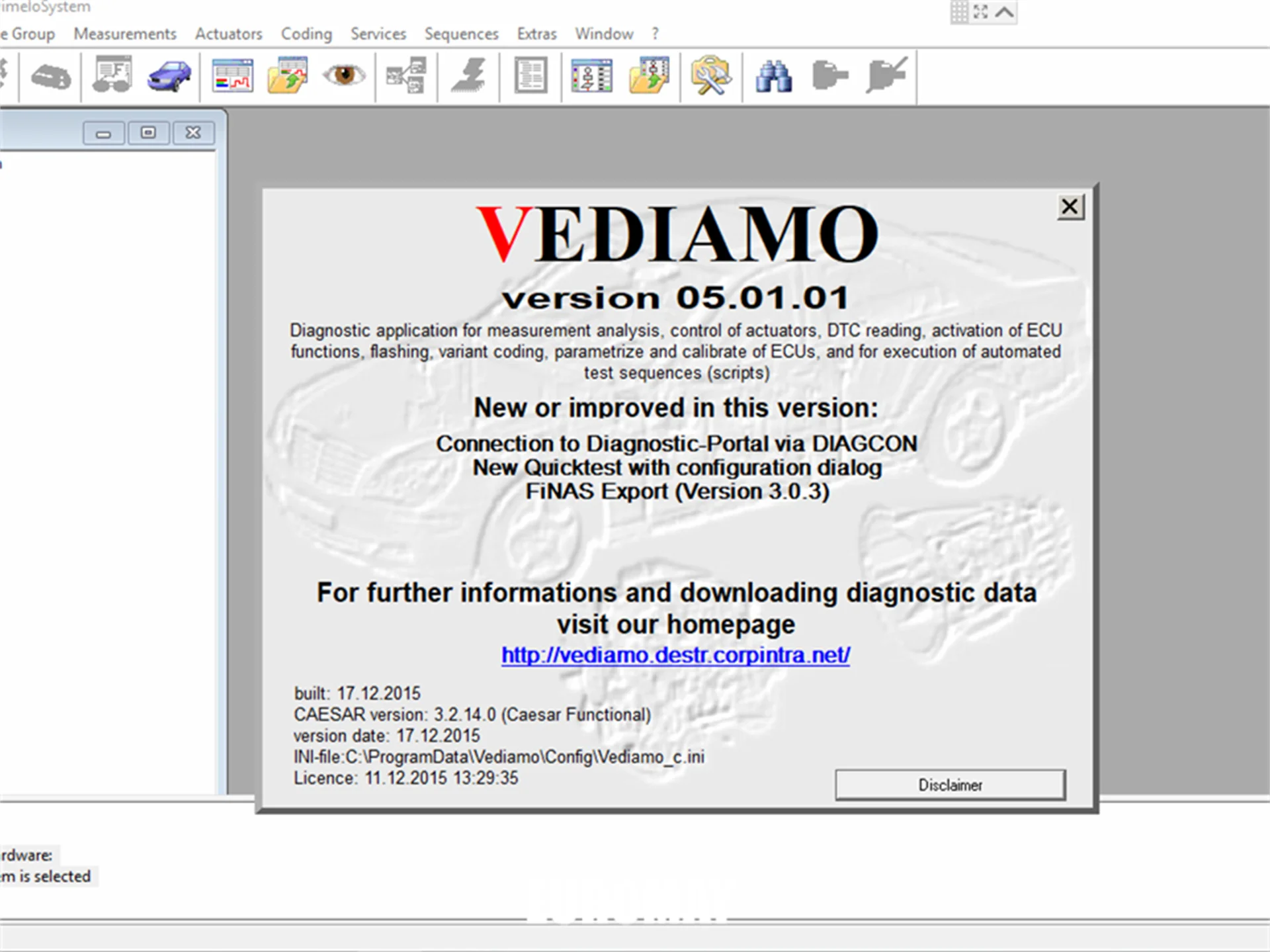Click the 'm is selected' status text
This screenshot has width=1270, height=952.
[46, 877]
